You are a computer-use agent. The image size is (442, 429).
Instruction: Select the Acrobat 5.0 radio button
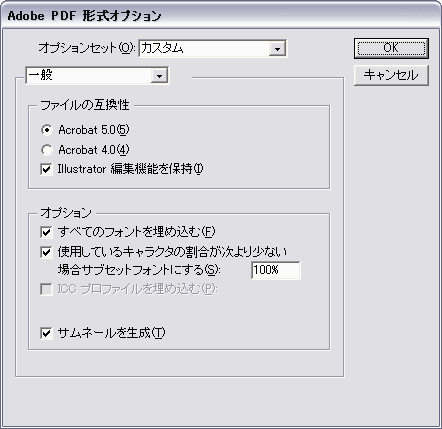(47, 130)
